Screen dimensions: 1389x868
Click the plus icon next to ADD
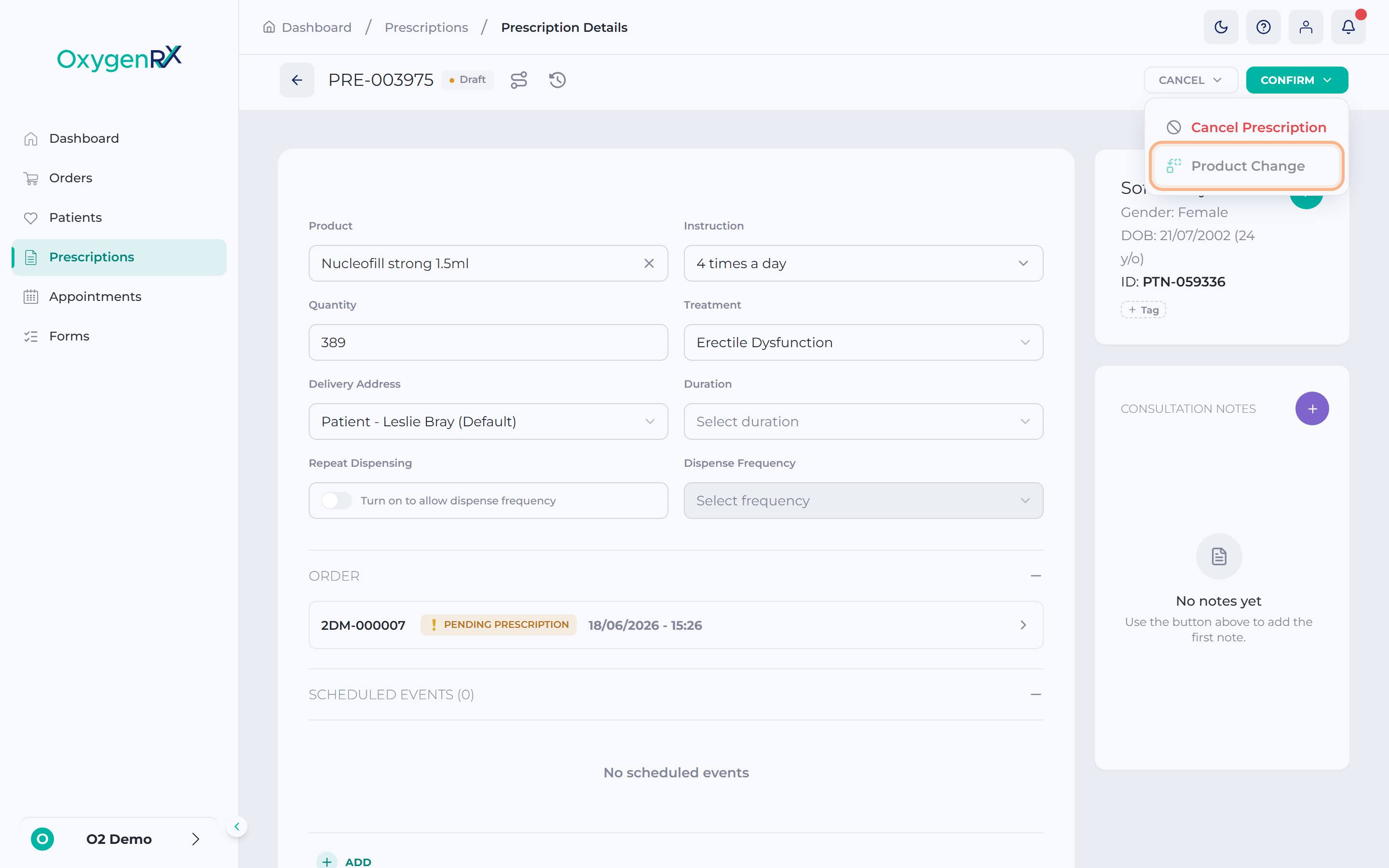(327, 861)
